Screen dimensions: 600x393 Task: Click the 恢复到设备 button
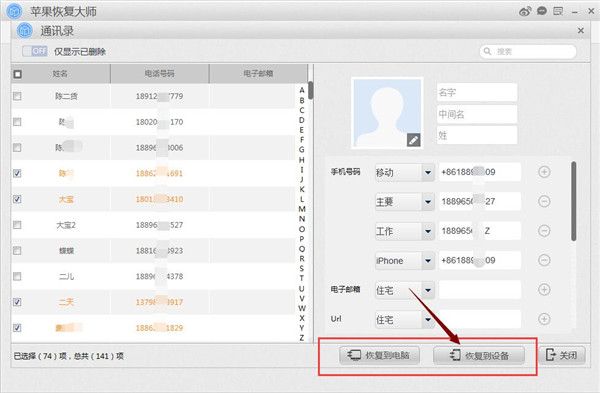[479, 355]
